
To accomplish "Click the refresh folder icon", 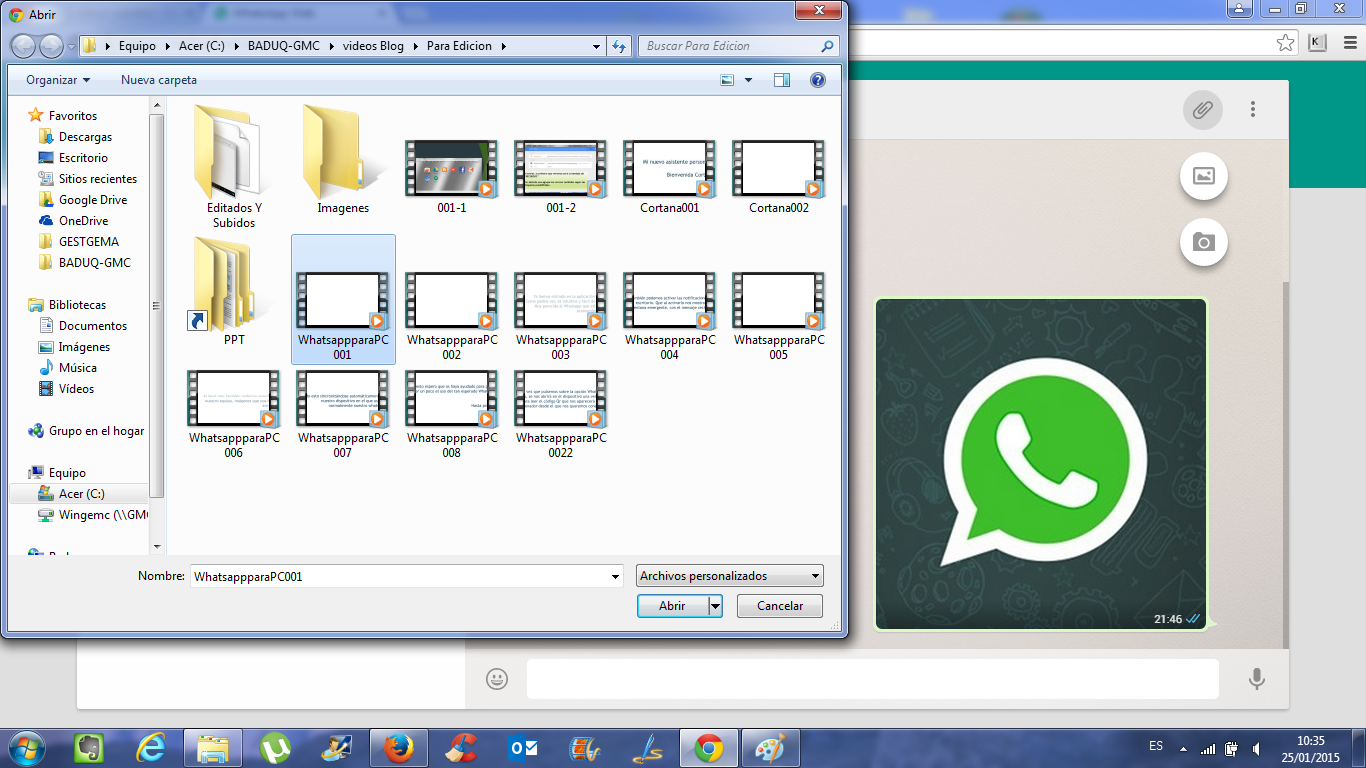I will [x=619, y=46].
